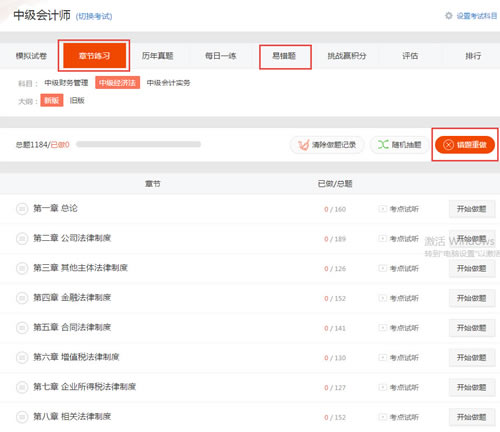Click the play icon for 考点试听 in 第一章

pyautogui.click(x=383, y=209)
